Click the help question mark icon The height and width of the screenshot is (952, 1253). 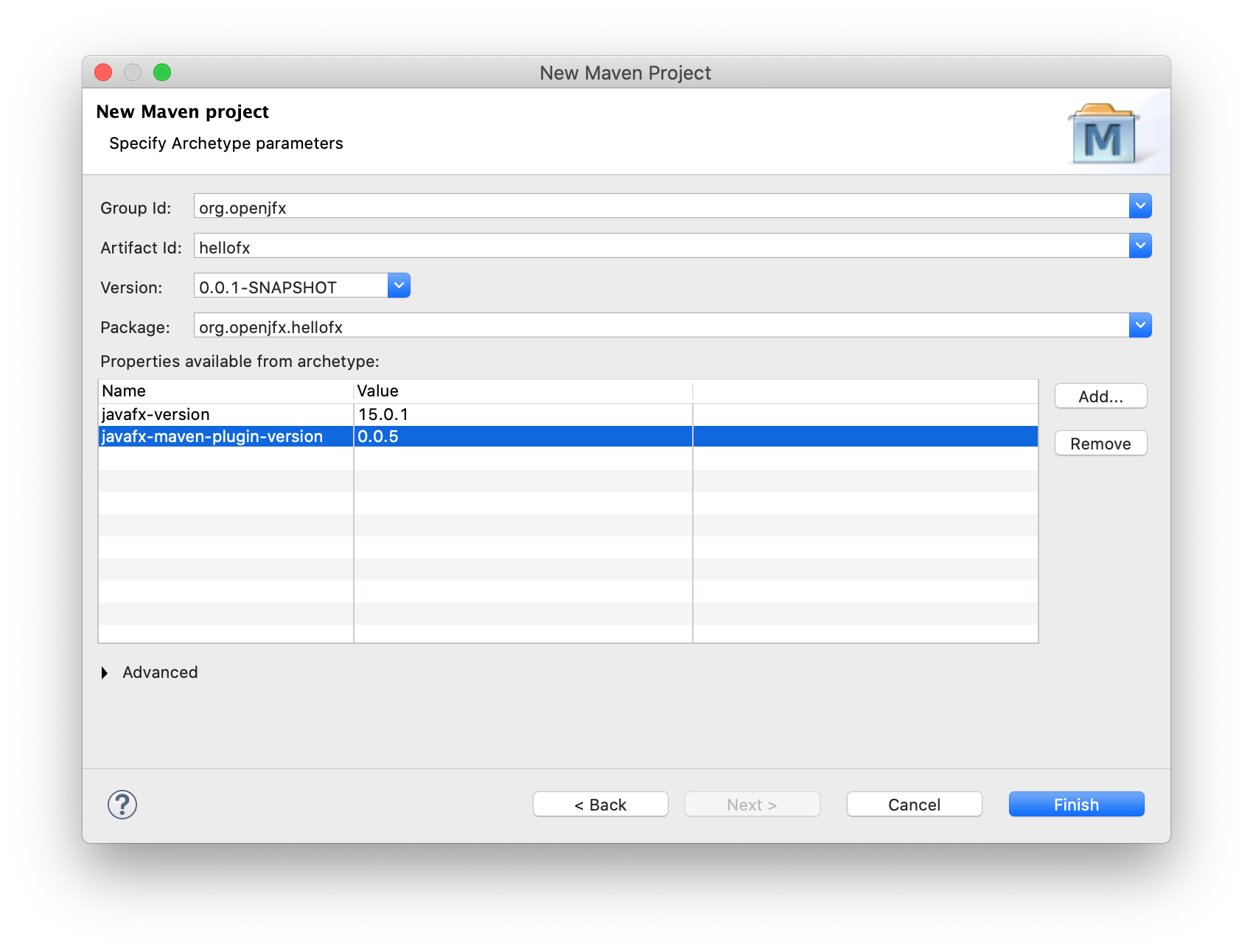(x=122, y=805)
